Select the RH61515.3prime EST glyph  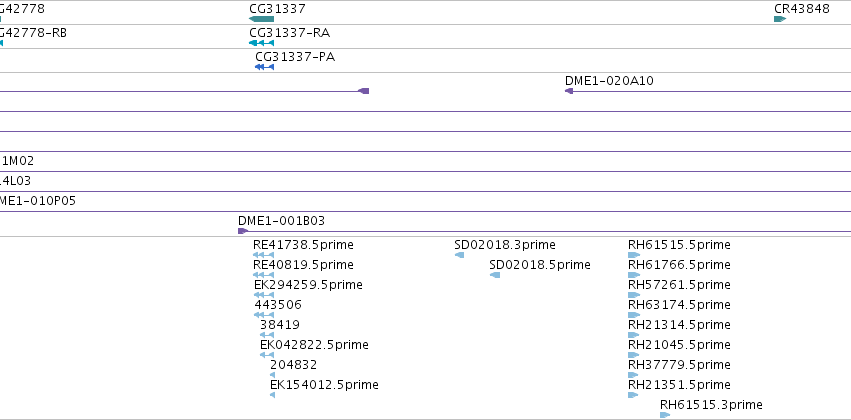coord(665,415)
